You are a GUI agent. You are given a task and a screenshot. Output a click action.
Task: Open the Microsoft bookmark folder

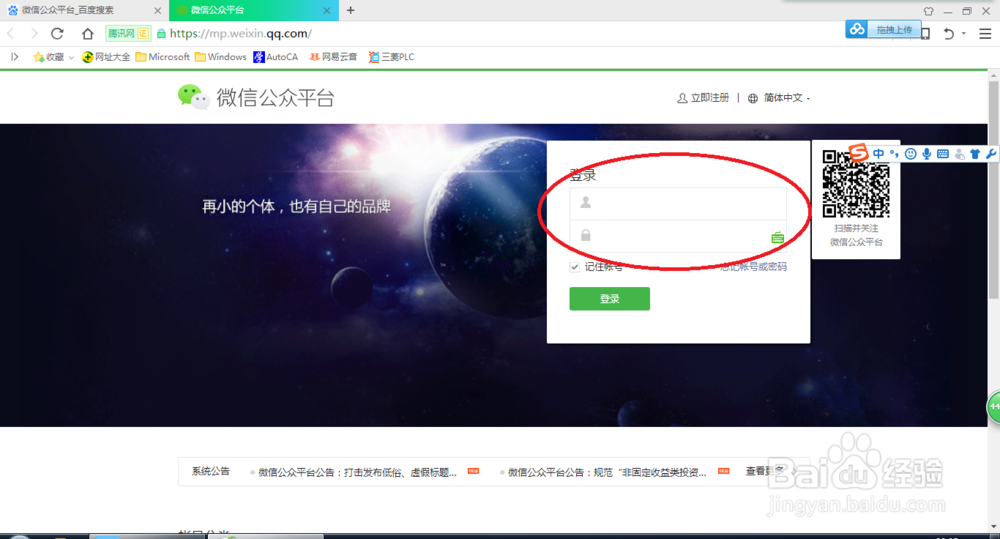163,57
